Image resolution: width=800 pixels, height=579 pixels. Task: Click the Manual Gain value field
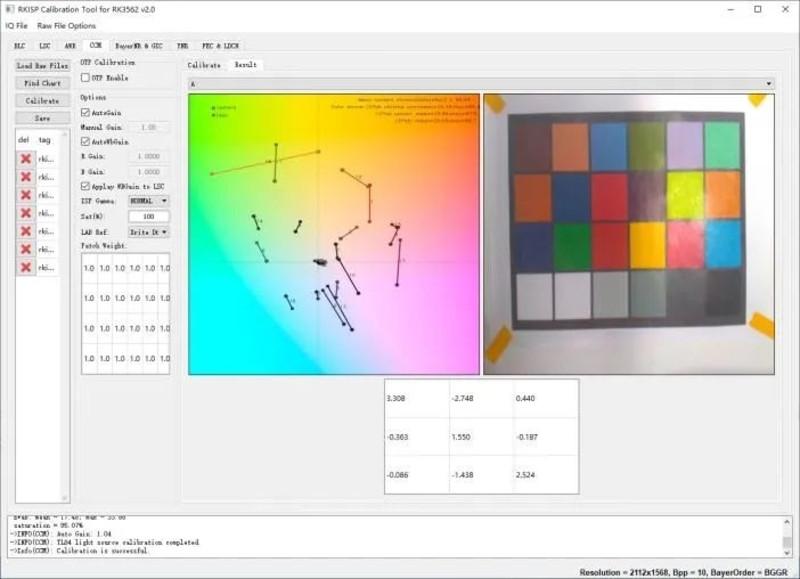click(x=148, y=127)
